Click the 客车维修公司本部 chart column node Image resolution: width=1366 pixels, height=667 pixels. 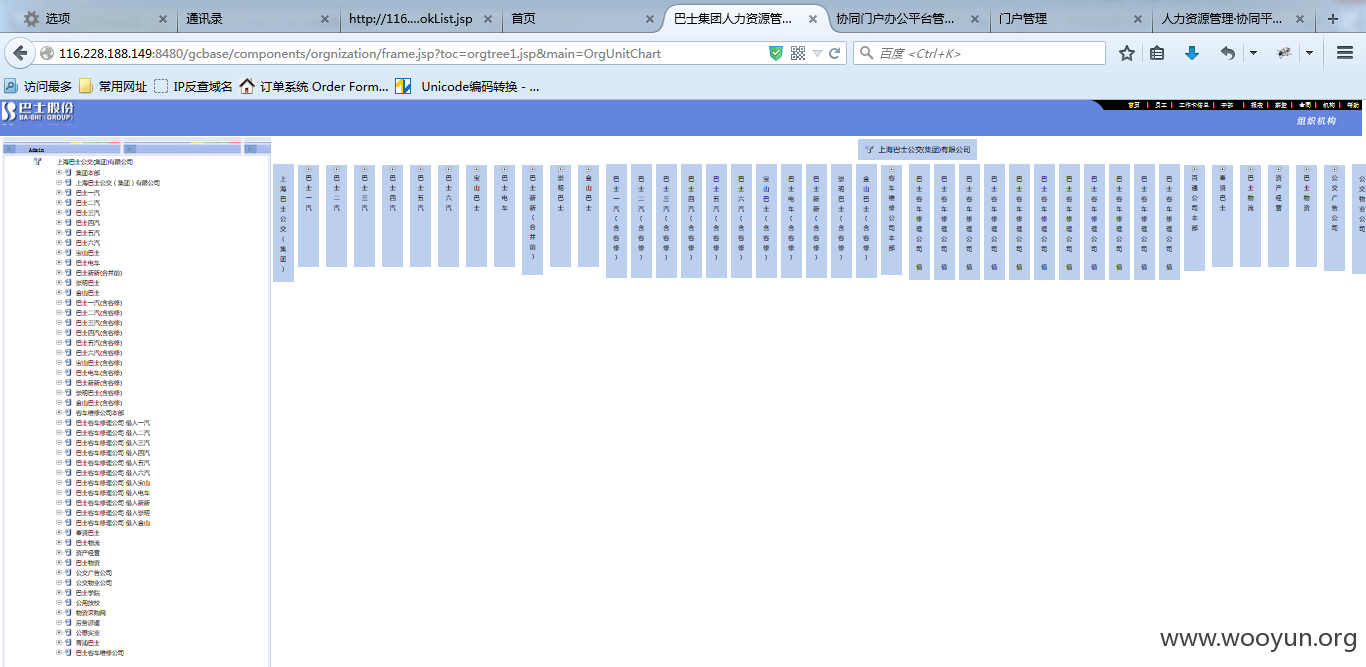(891, 220)
